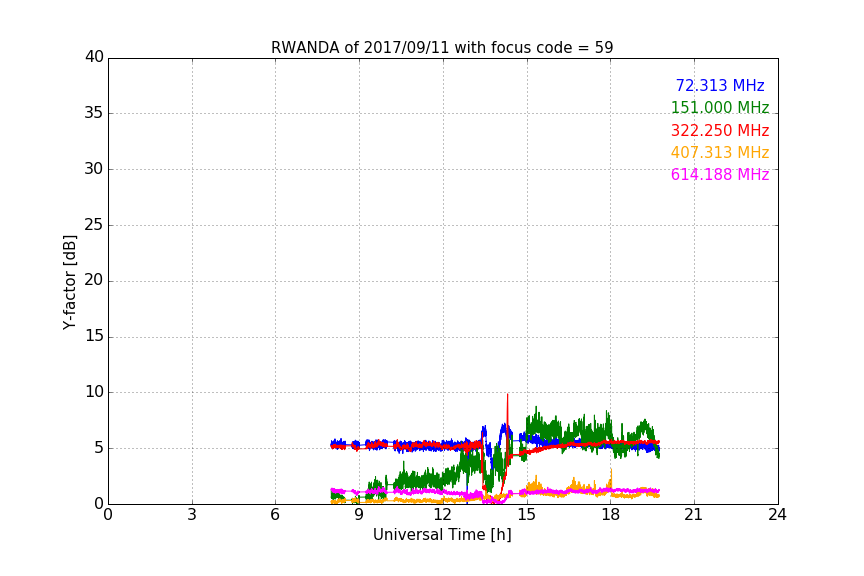
Task: Click the y-axis tick label 10
Action: tap(94, 392)
